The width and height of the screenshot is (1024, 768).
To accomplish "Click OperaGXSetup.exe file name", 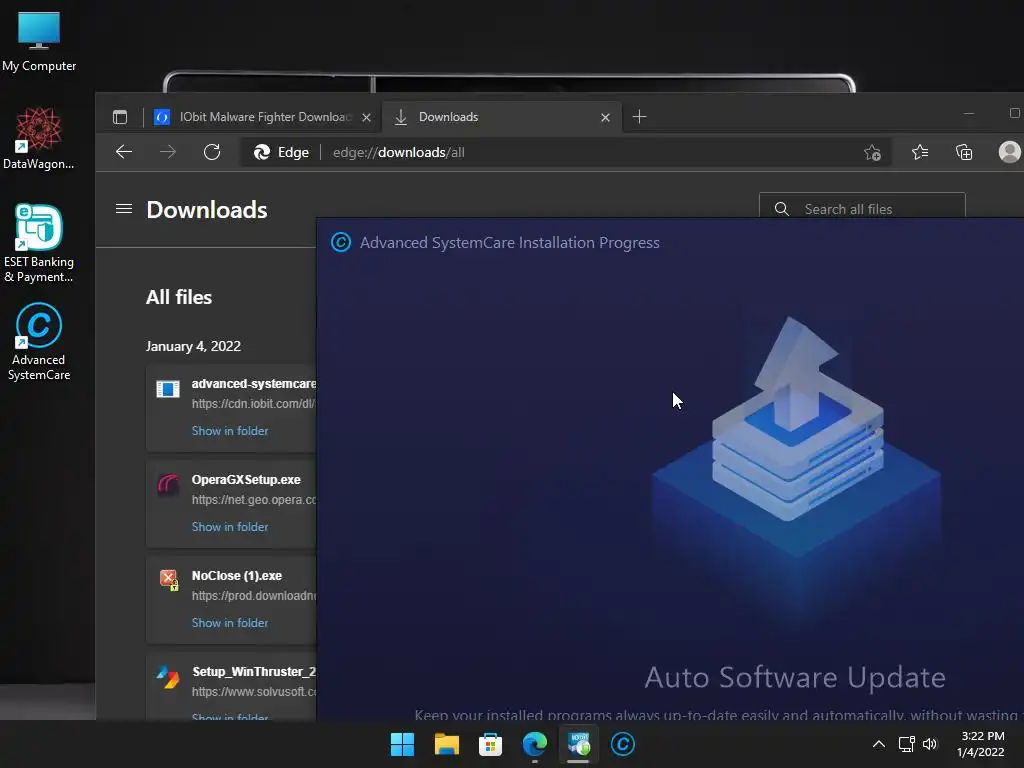I will [x=246, y=479].
